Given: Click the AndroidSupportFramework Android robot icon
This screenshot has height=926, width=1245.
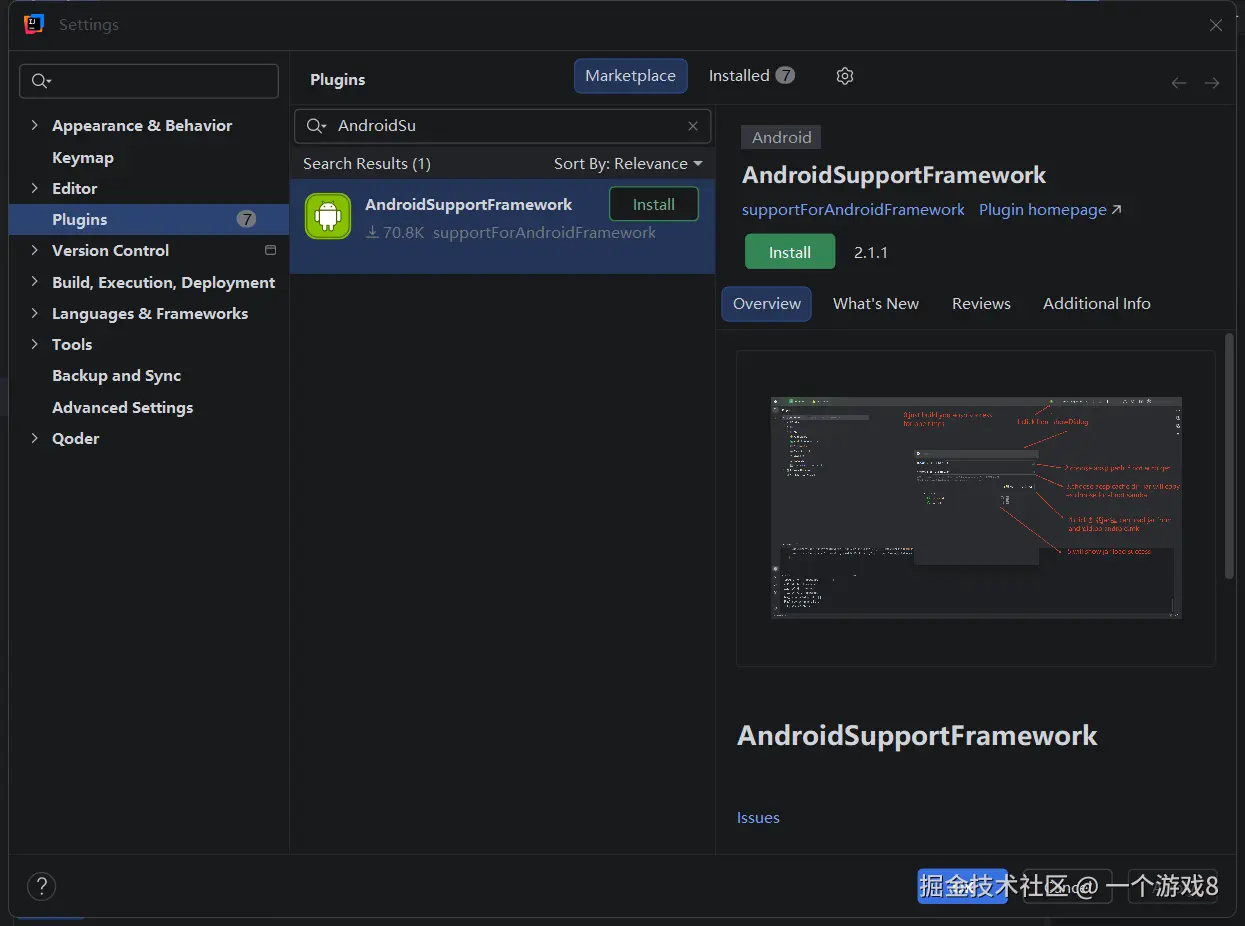Looking at the screenshot, I should [328, 216].
